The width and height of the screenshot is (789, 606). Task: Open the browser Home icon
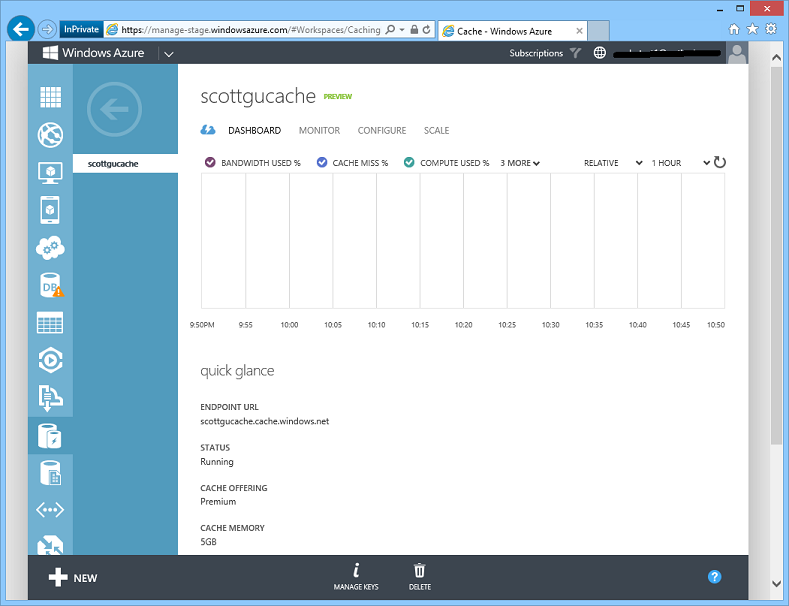coord(734,29)
